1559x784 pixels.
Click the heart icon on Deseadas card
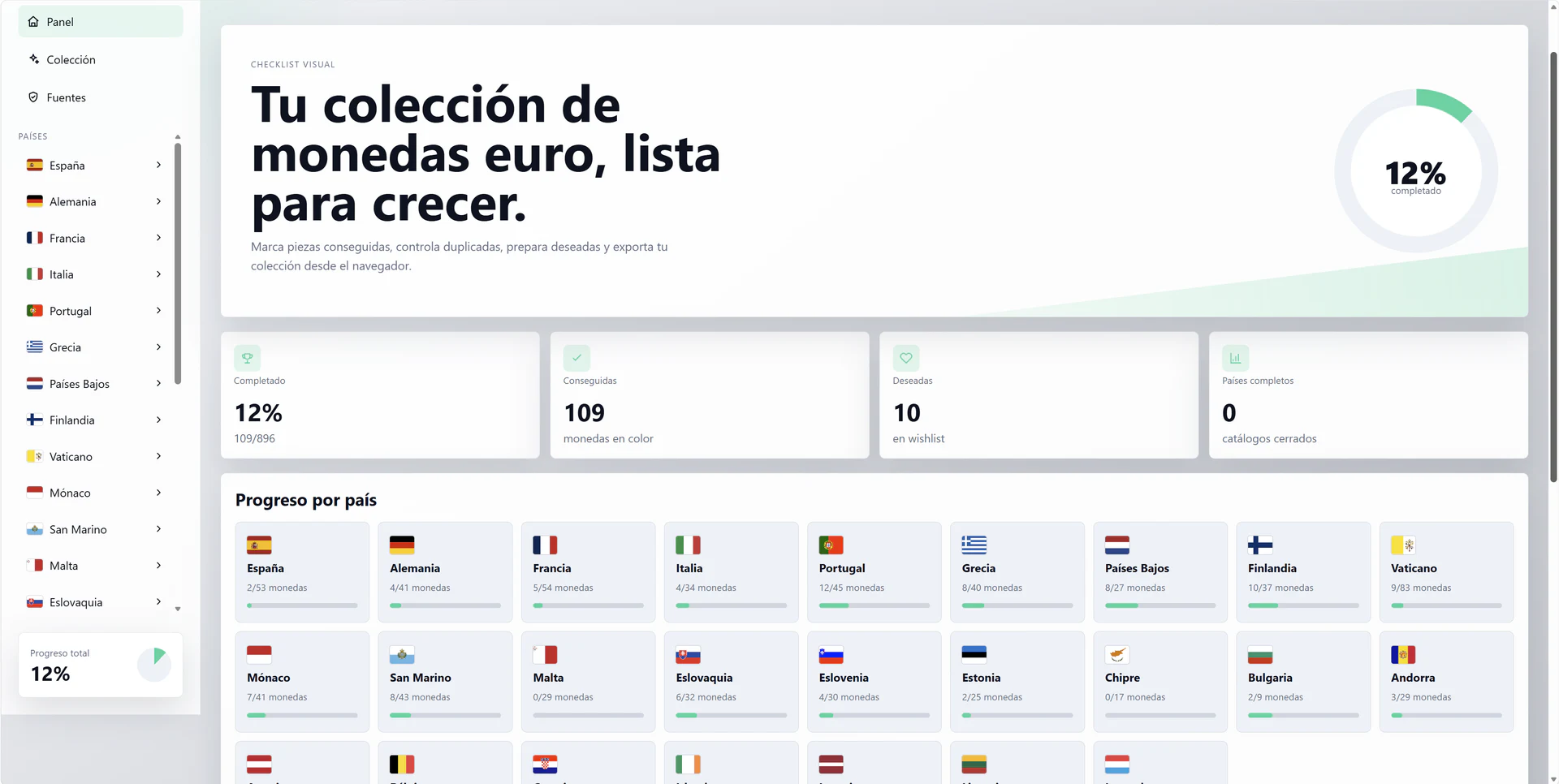coord(906,358)
